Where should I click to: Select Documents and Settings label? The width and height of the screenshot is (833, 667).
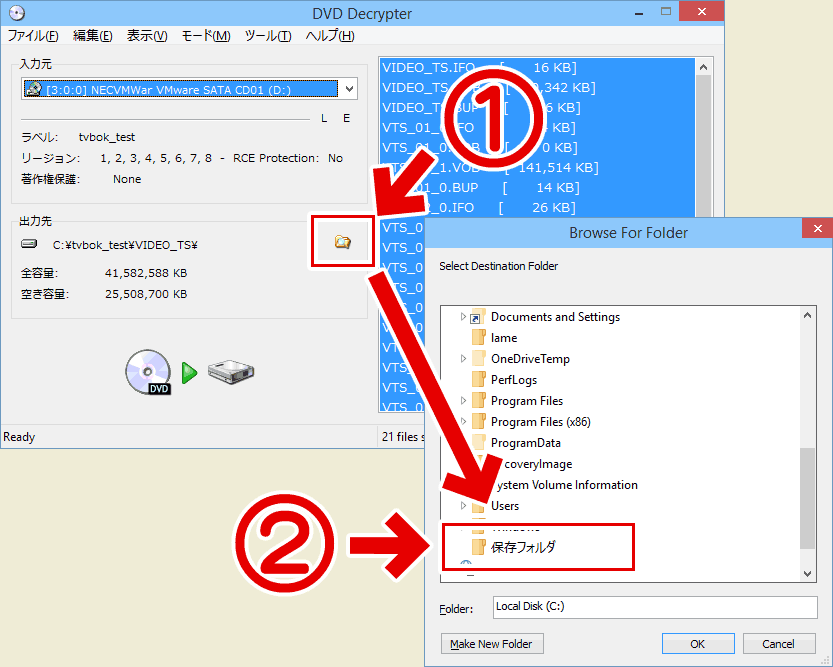click(x=555, y=317)
